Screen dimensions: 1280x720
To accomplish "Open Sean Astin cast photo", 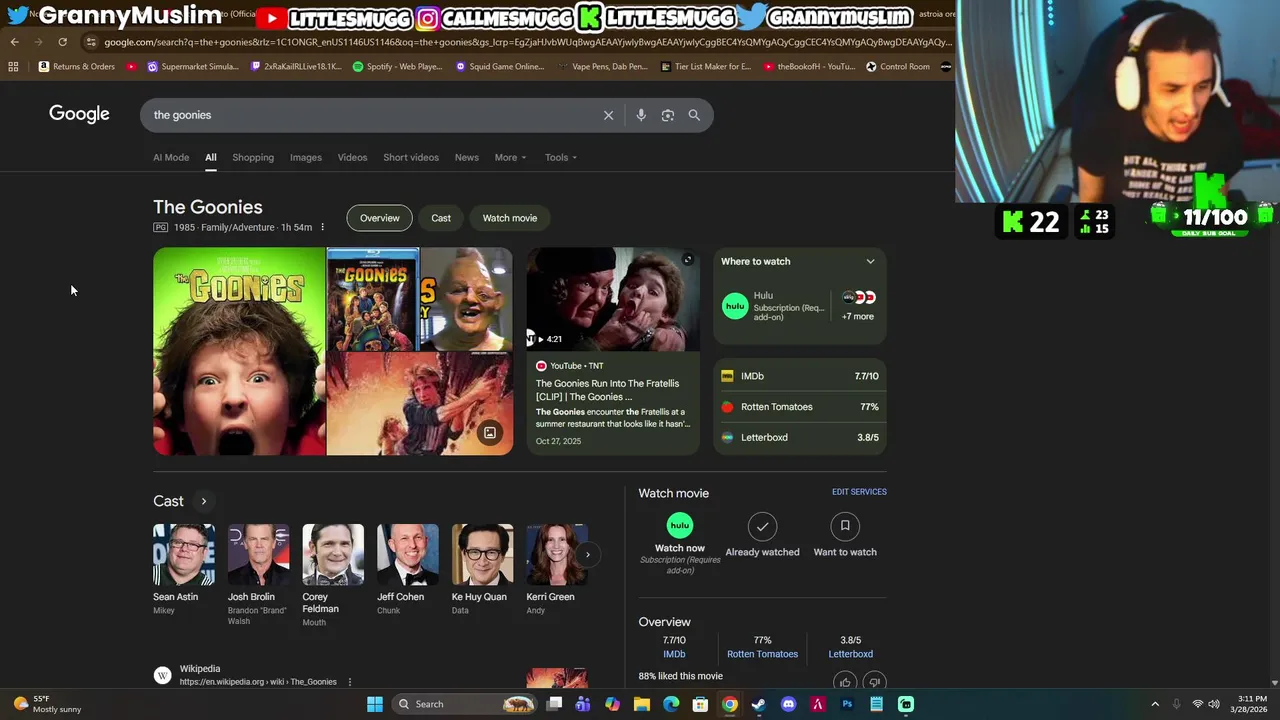I will pyautogui.click(x=184, y=554).
